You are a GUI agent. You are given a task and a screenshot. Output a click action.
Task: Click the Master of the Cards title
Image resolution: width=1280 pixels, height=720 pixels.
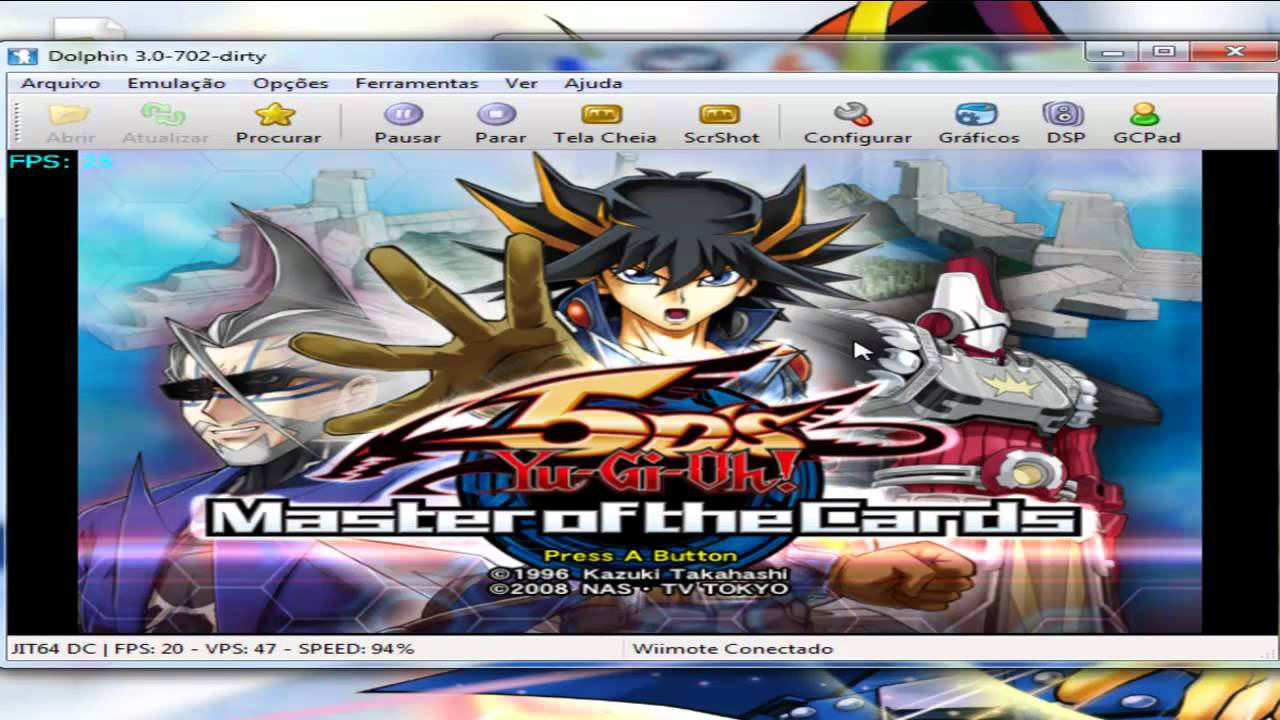coord(641,519)
